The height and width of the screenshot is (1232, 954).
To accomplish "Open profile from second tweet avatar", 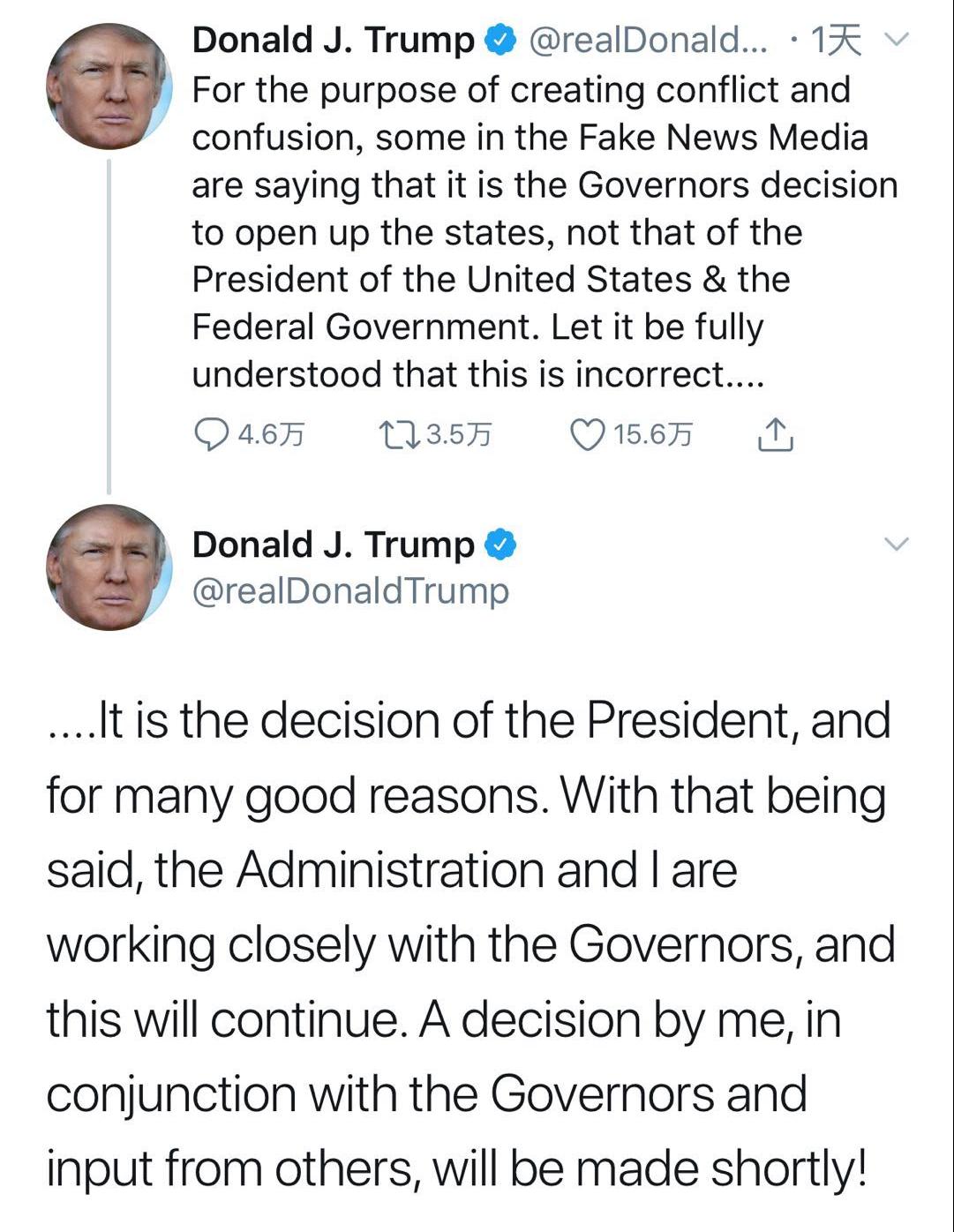I will [x=109, y=567].
